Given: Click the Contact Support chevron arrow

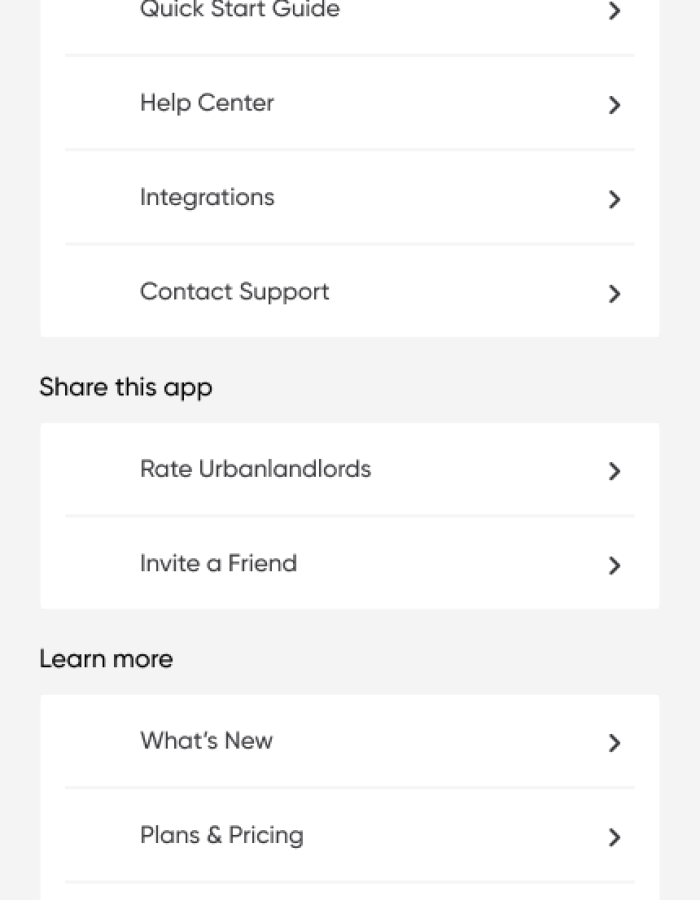Looking at the screenshot, I should pyautogui.click(x=614, y=293).
